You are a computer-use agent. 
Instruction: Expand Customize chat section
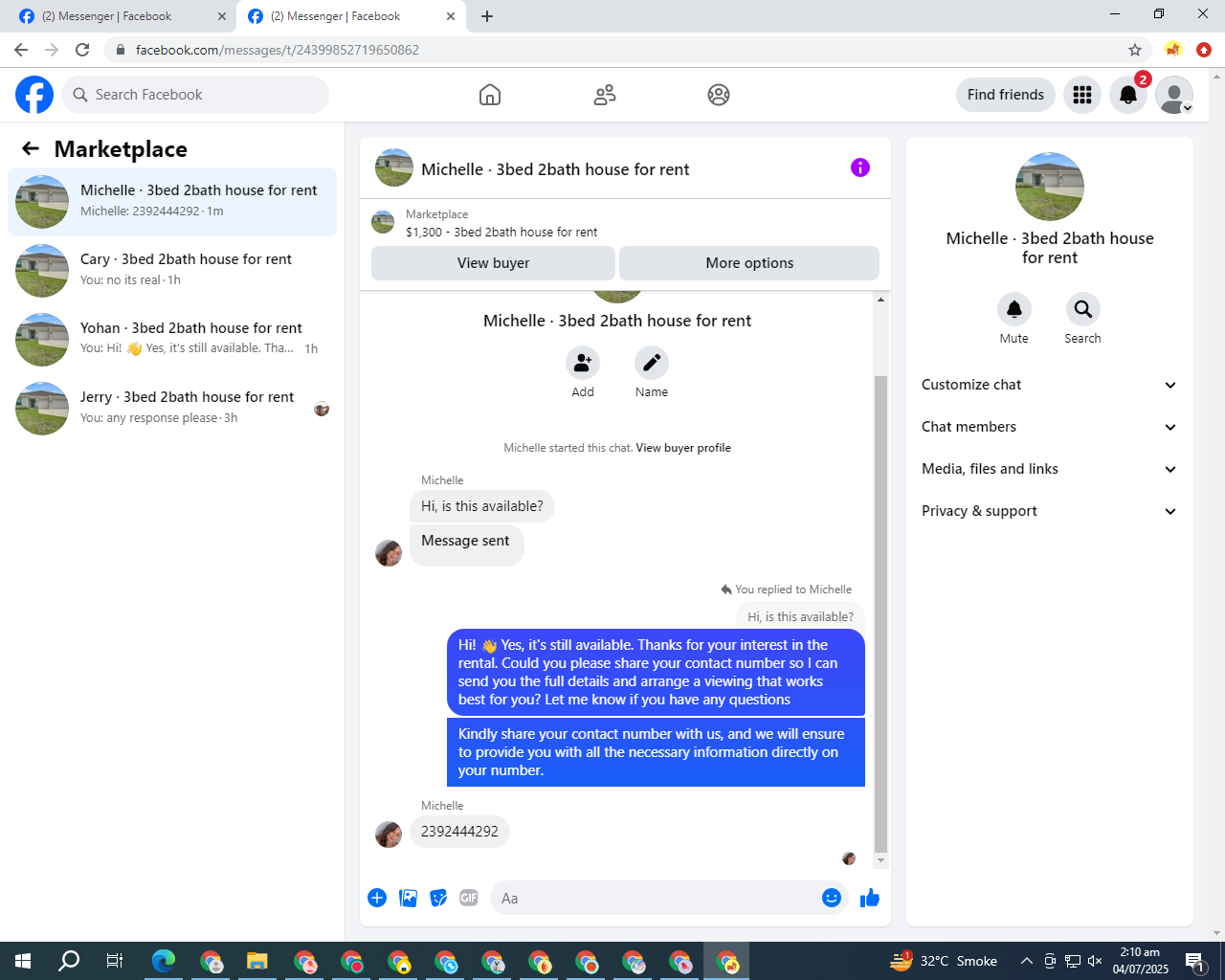1050,385
